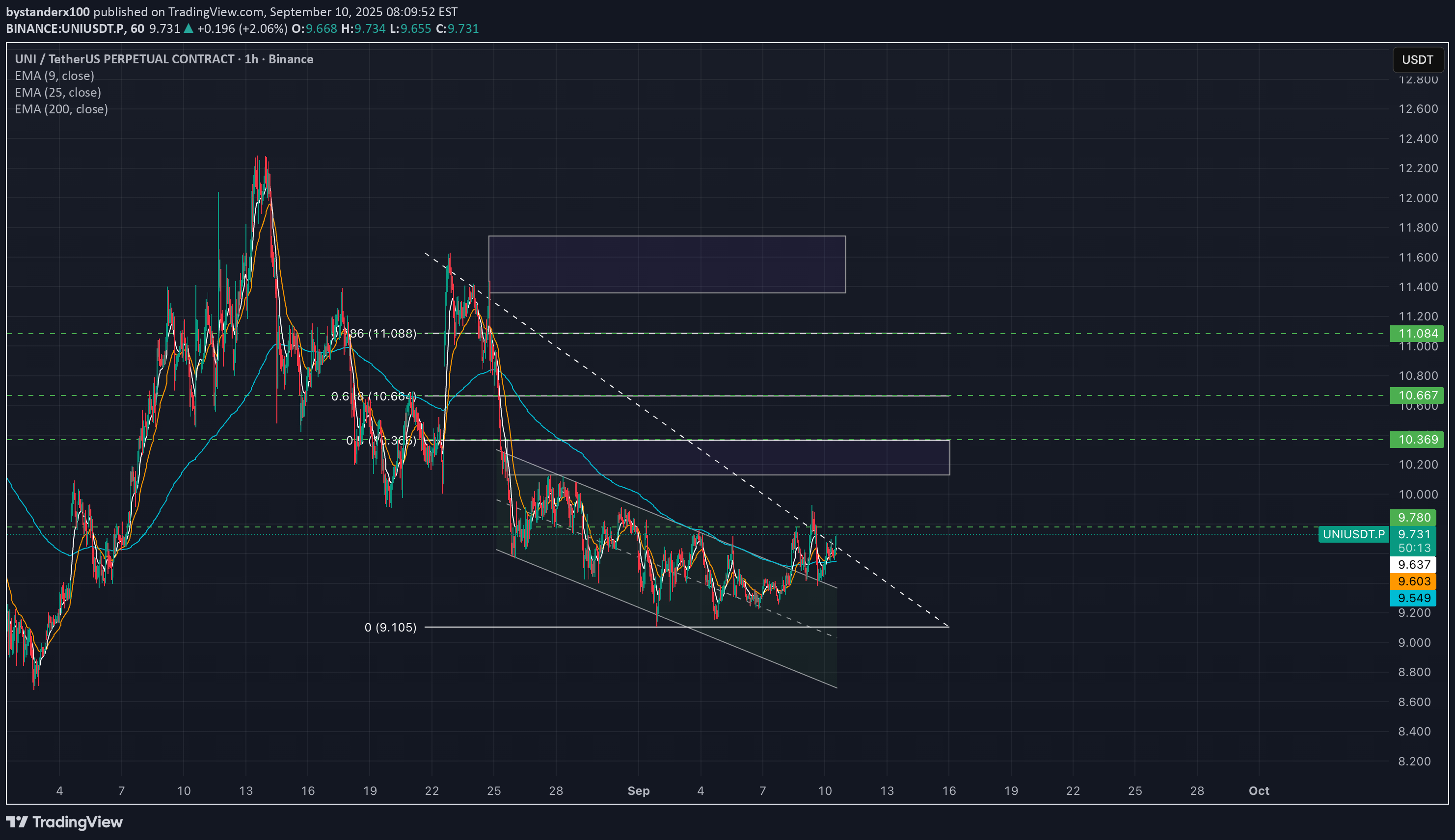Click the 11.400 price axis label

pos(1418,287)
